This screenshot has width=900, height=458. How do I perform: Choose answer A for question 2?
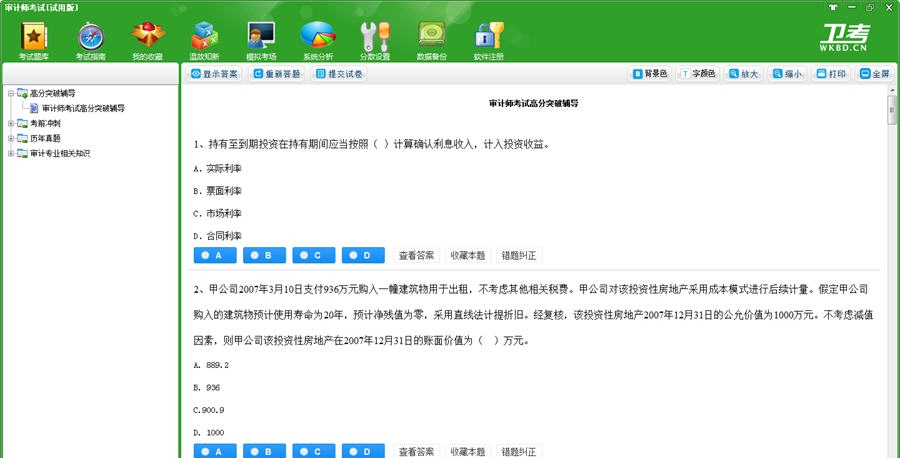click(215, 451)
